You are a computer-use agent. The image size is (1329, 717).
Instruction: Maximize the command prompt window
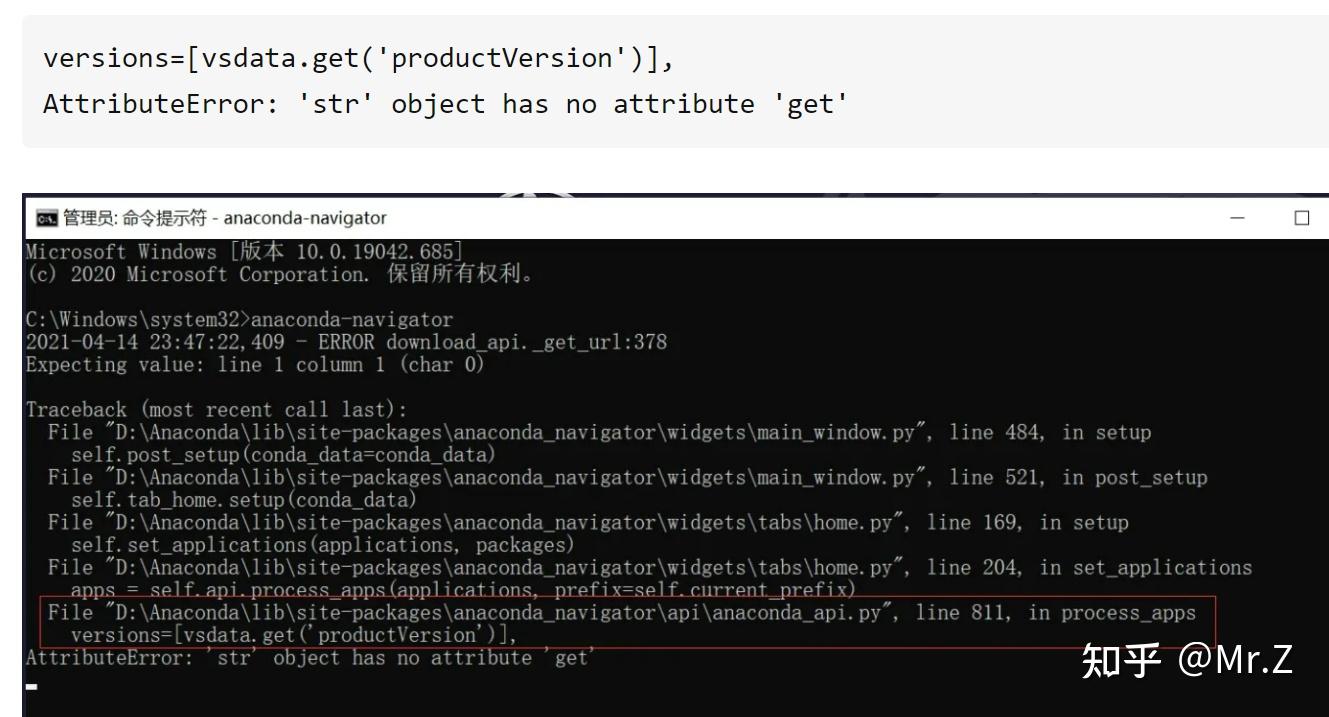[x=1301, y=218]
